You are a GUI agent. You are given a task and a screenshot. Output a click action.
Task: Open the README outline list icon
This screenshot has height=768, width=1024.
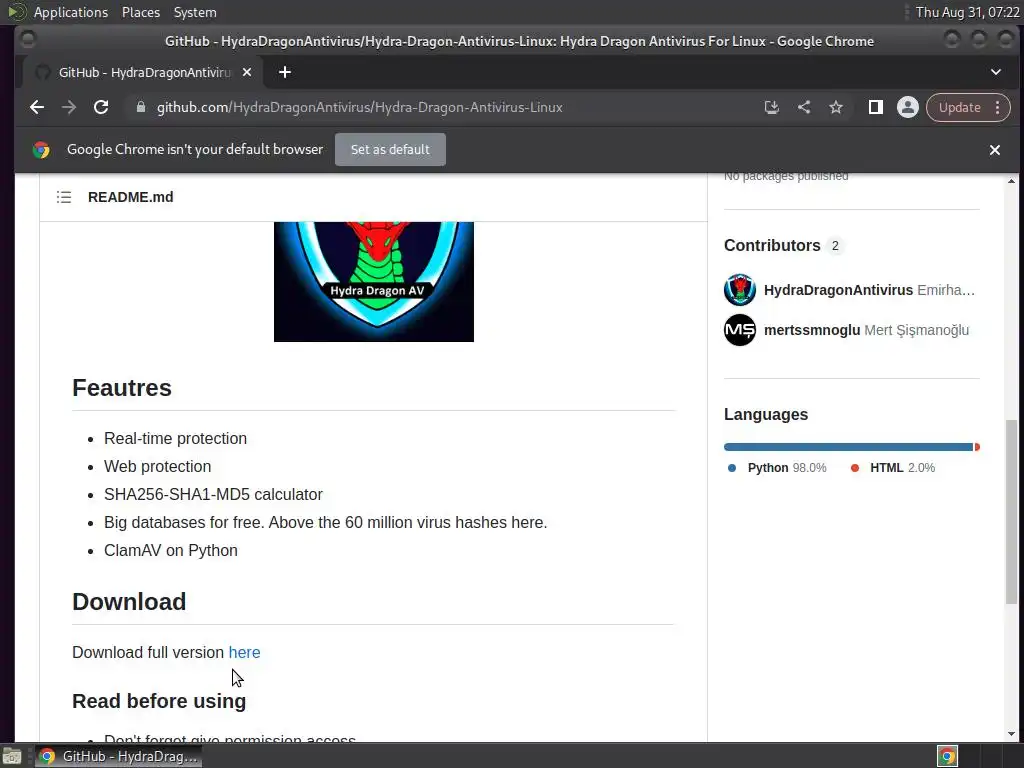point(63,197)
